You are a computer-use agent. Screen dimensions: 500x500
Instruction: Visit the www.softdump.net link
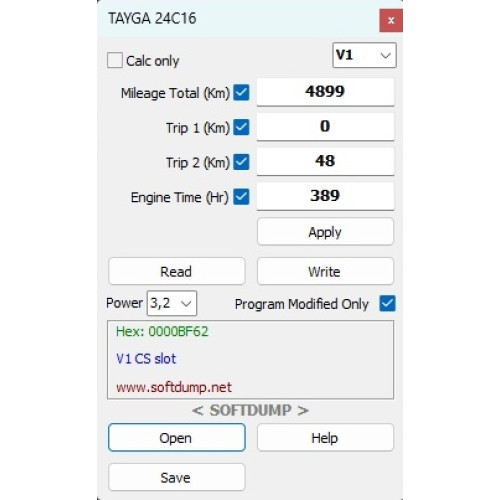pyautogui.click(x=174, y=387)
